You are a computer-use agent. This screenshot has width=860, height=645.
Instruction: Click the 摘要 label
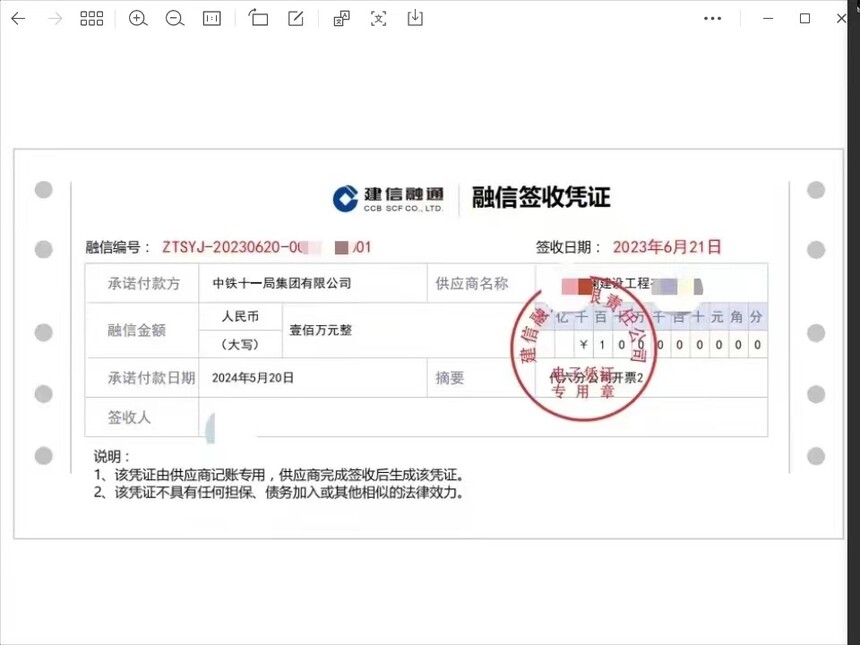tap(450, 378)
